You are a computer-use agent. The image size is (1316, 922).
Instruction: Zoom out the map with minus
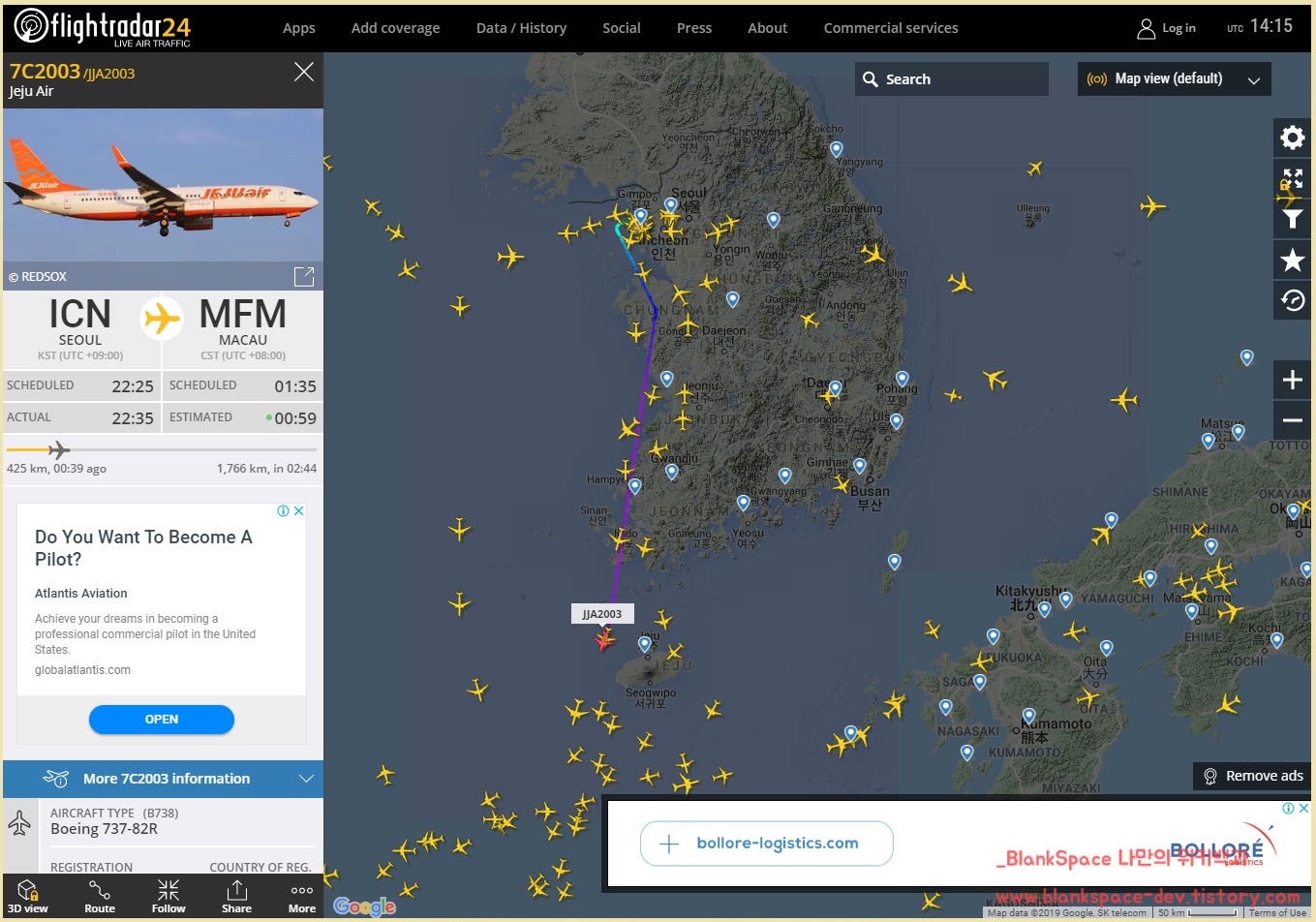coord(1292,420)
